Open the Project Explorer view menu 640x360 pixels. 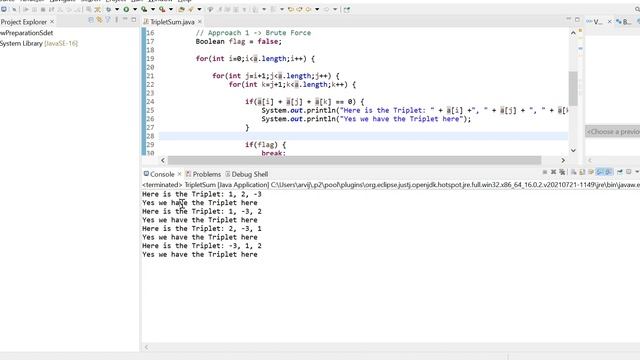pos(116,20)
